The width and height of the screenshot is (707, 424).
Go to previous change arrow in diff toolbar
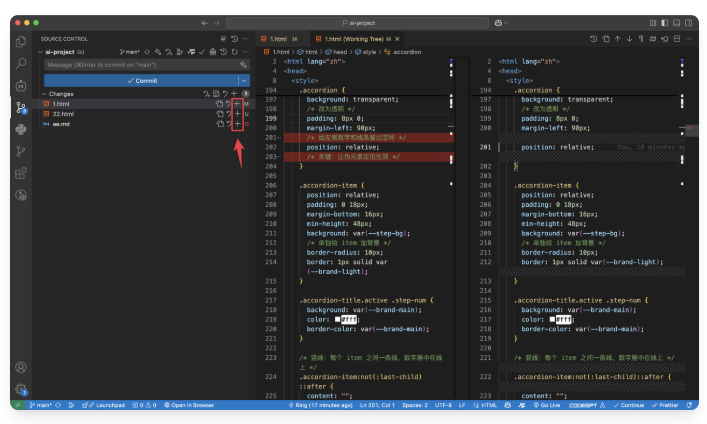click(618, 39)
